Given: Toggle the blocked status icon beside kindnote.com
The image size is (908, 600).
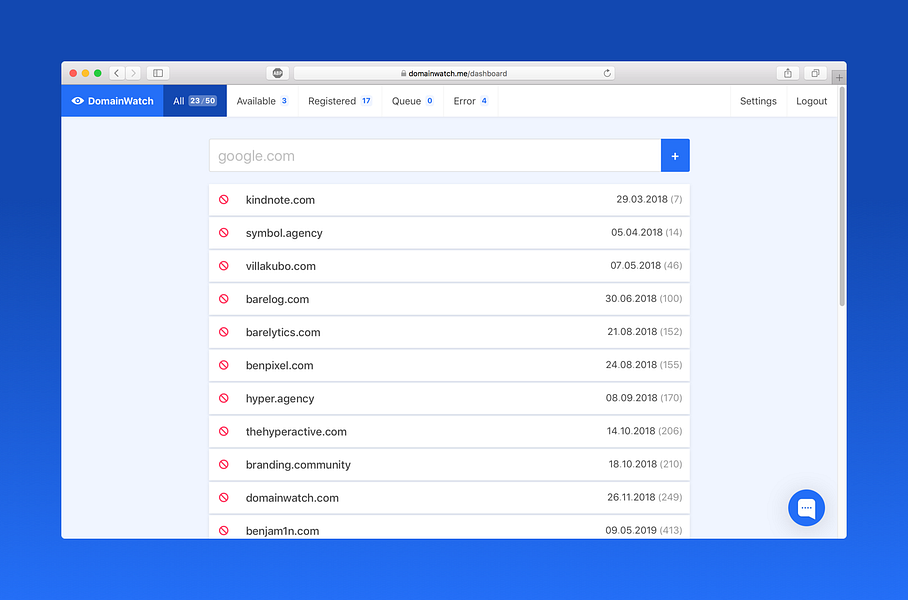Looking at the screenshot, I should 224,199.
